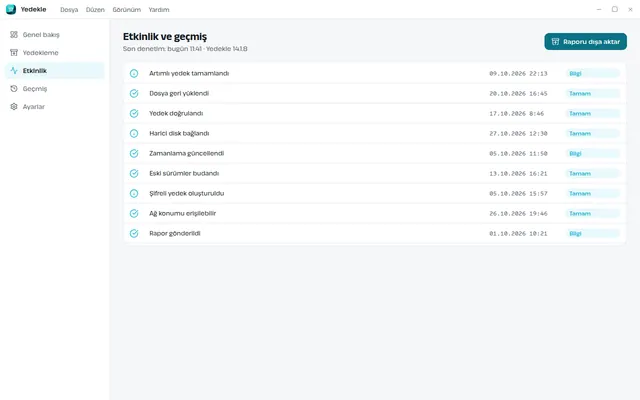This screenshot has height=400, width=640.
Task: Open the Yardım menu
Action: 159,9
